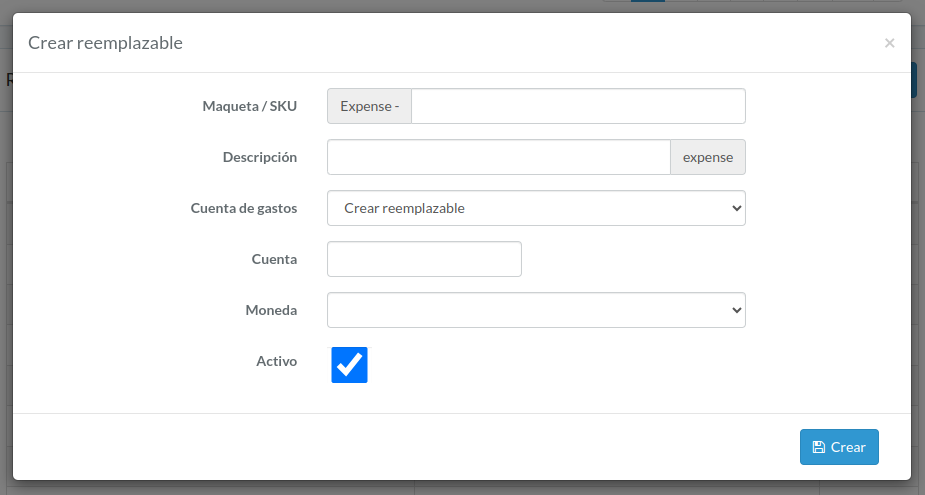Click the 'Descripción' label
Screen dimensions: 925x495
[x=260, y=158]
